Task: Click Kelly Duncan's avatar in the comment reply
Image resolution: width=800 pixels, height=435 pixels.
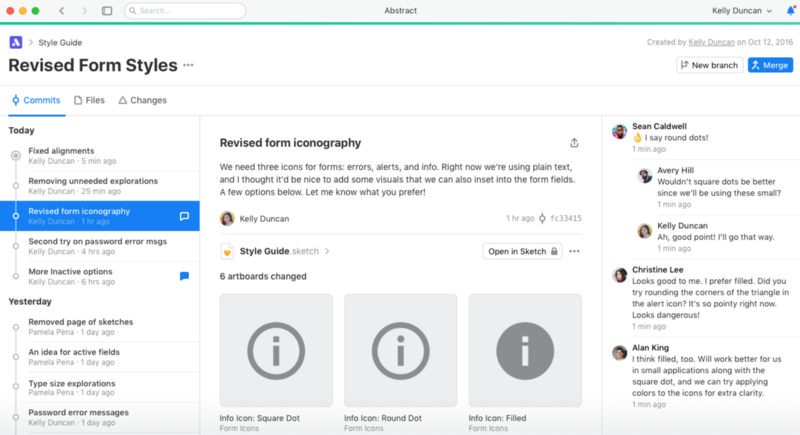Action: [645, 231]
